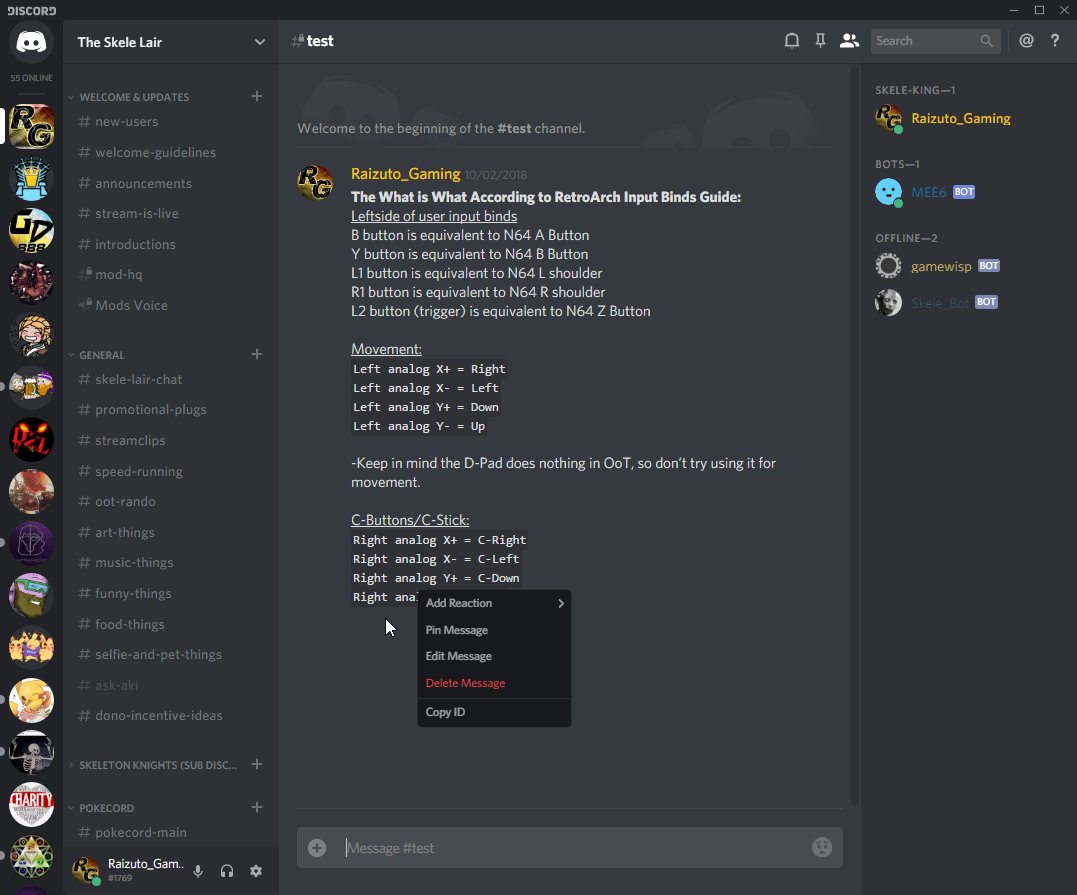Add channel to WELCOME & UPDATES category
The width and height of the screenshot is (1077, 895).
[257, 96]
